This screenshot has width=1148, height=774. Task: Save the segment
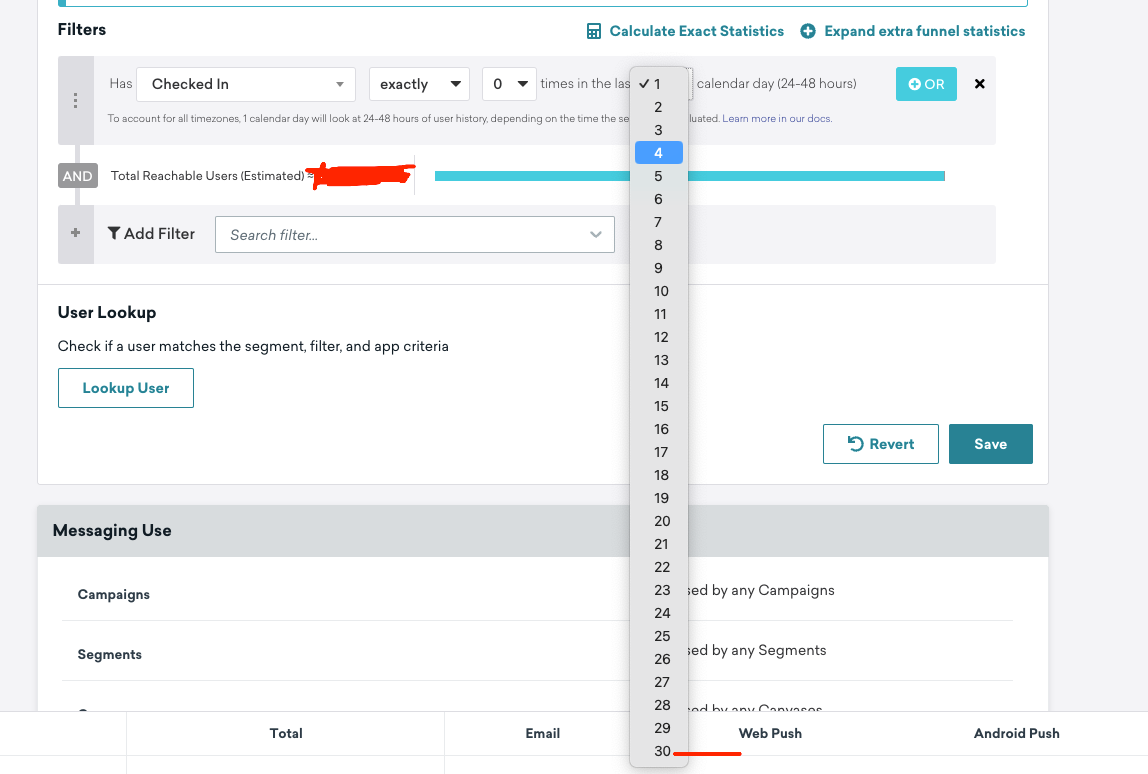991,444
